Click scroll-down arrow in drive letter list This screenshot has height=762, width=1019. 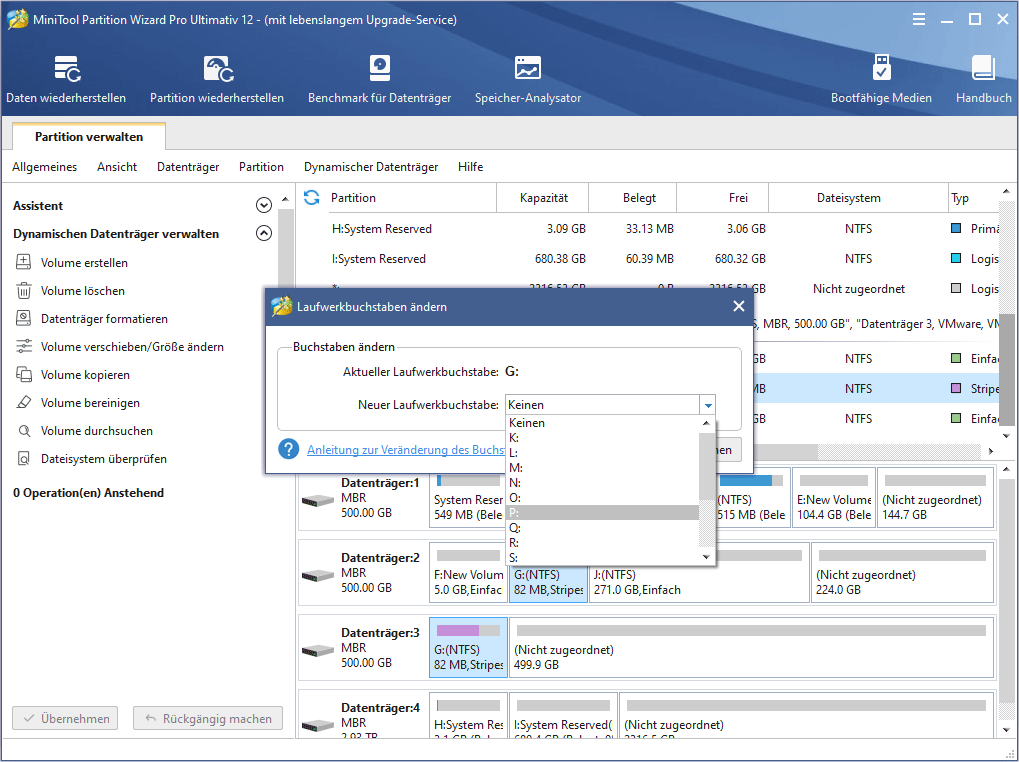tap(706, 557)
